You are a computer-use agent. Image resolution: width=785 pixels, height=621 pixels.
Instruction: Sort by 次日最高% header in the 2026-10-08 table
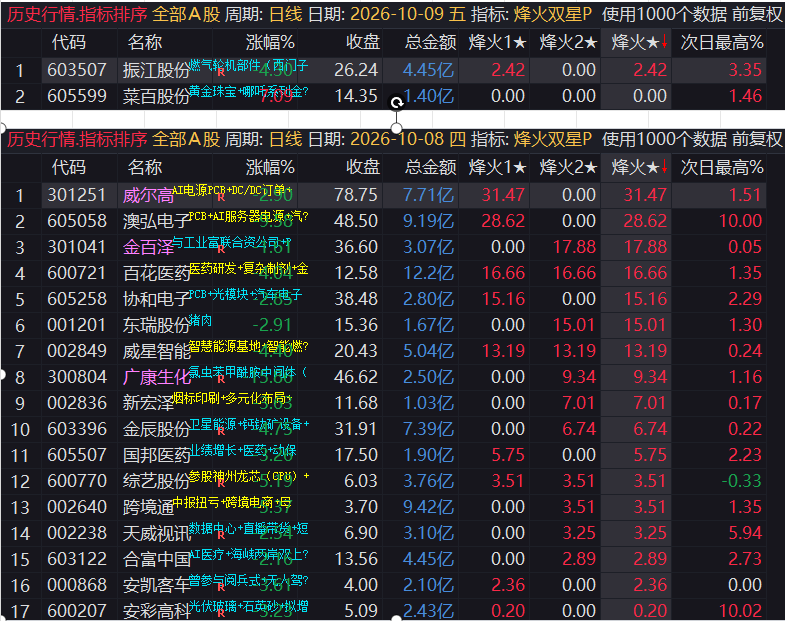pyautogui.click(x=722, y=167)
